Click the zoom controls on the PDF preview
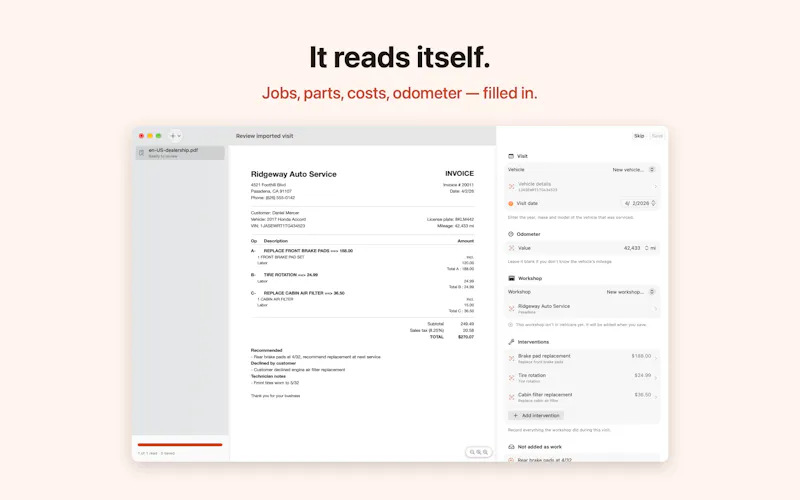 (479, 452)
